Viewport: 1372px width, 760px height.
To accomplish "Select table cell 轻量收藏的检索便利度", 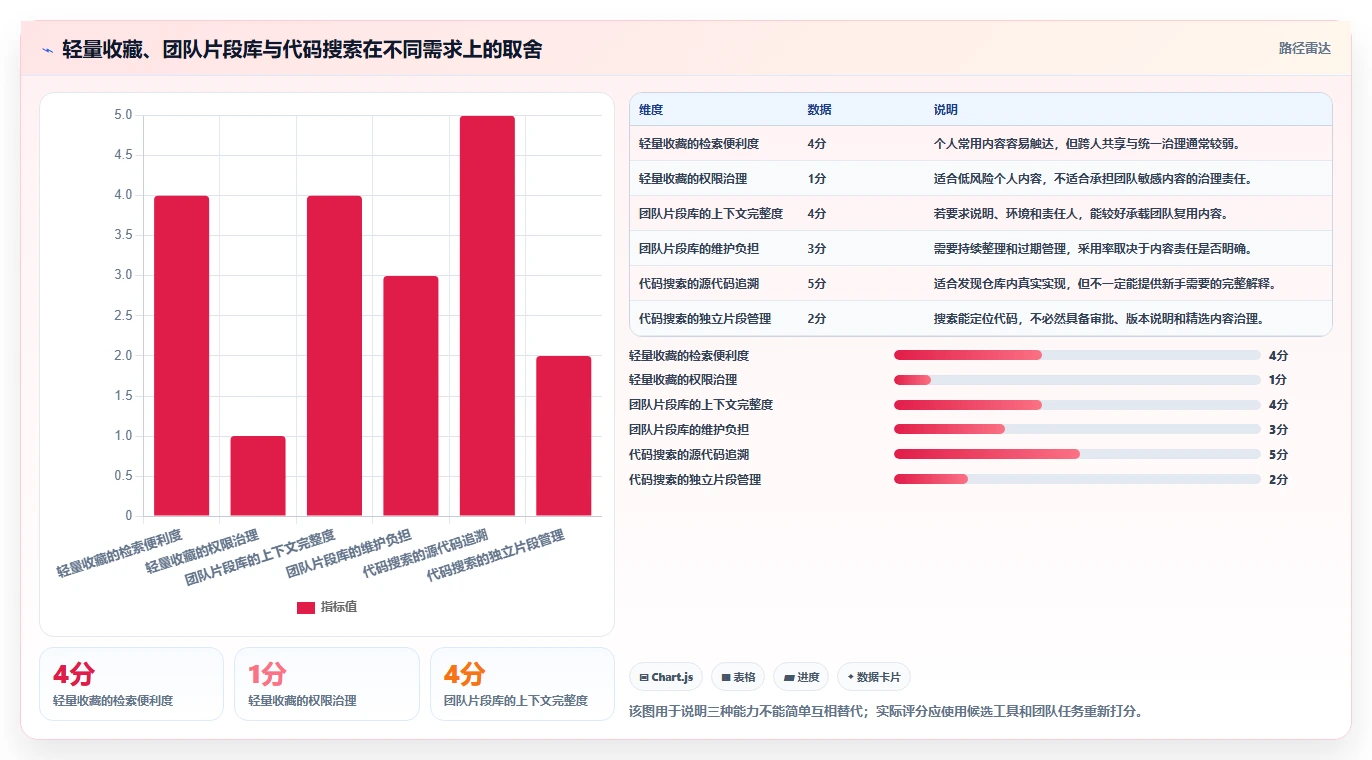I will click(x=699, y=144).
